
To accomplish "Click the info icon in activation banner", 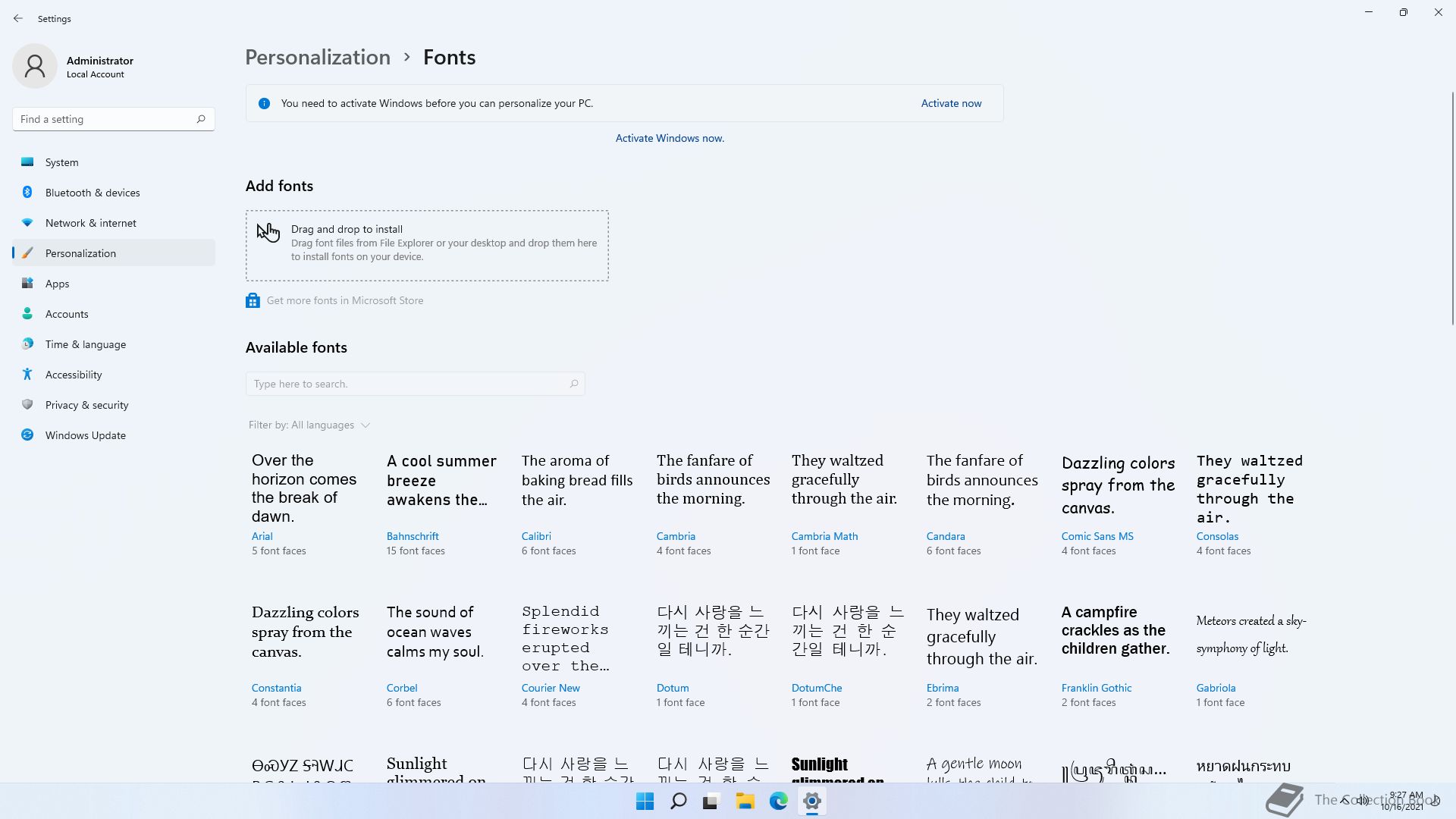I will [264, 103].
